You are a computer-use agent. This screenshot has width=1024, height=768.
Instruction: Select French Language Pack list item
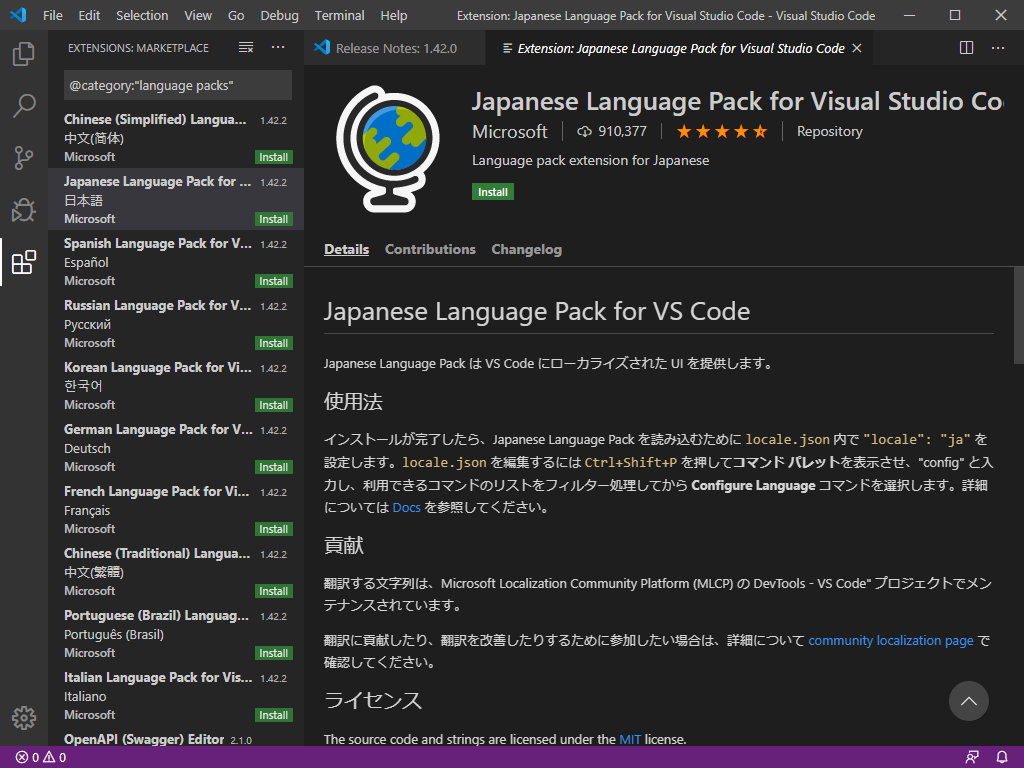point(176,509)
